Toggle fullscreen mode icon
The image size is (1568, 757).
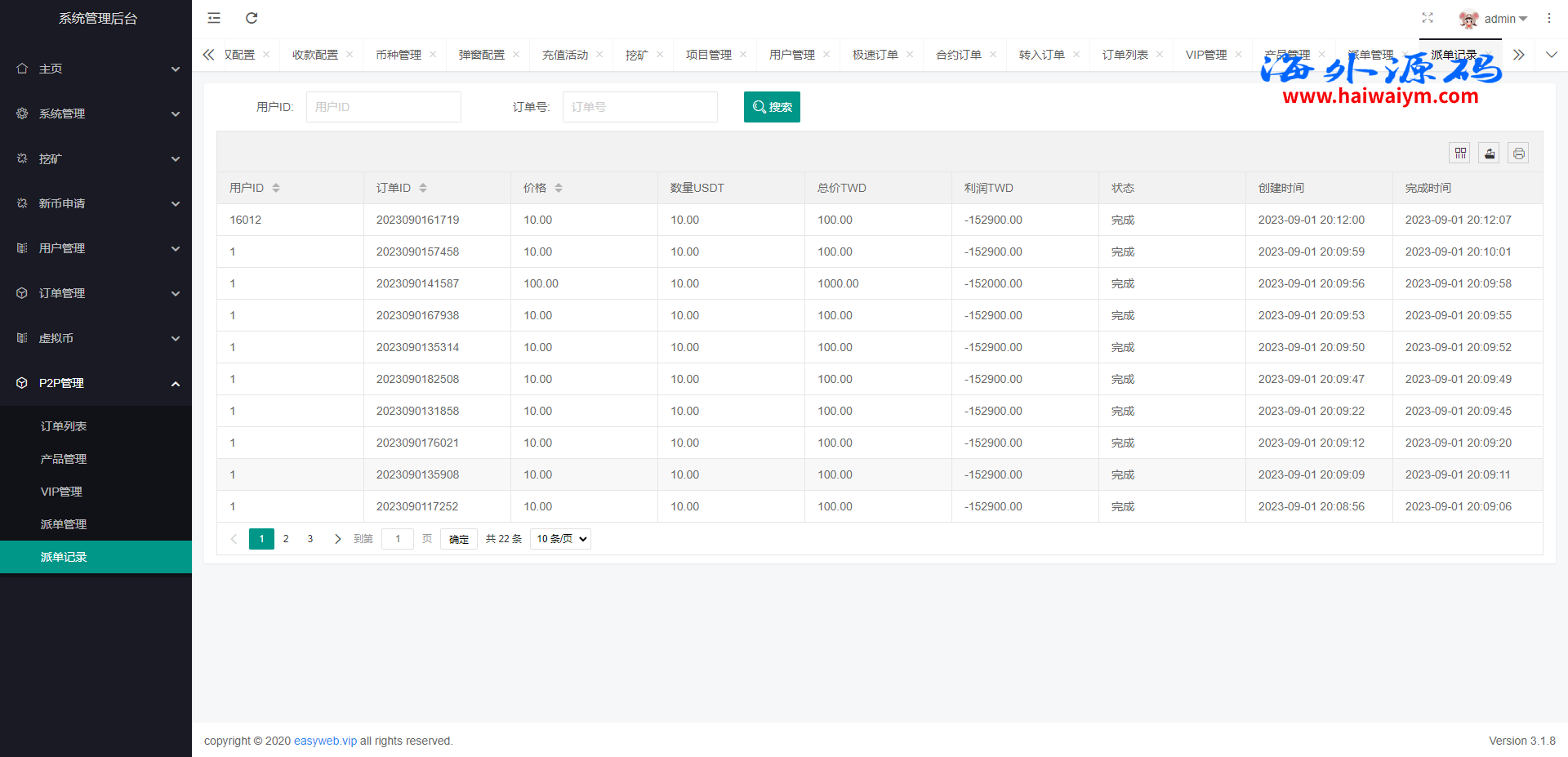click(x=1428, y=18)
